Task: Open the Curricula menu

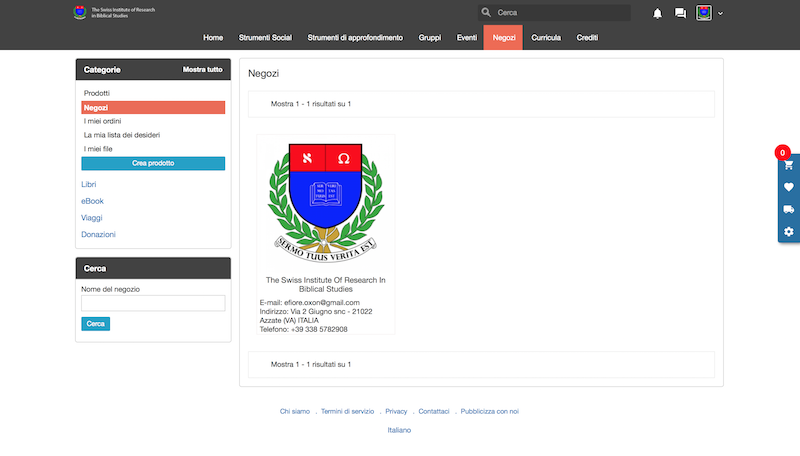Action: tap(546, 38)
